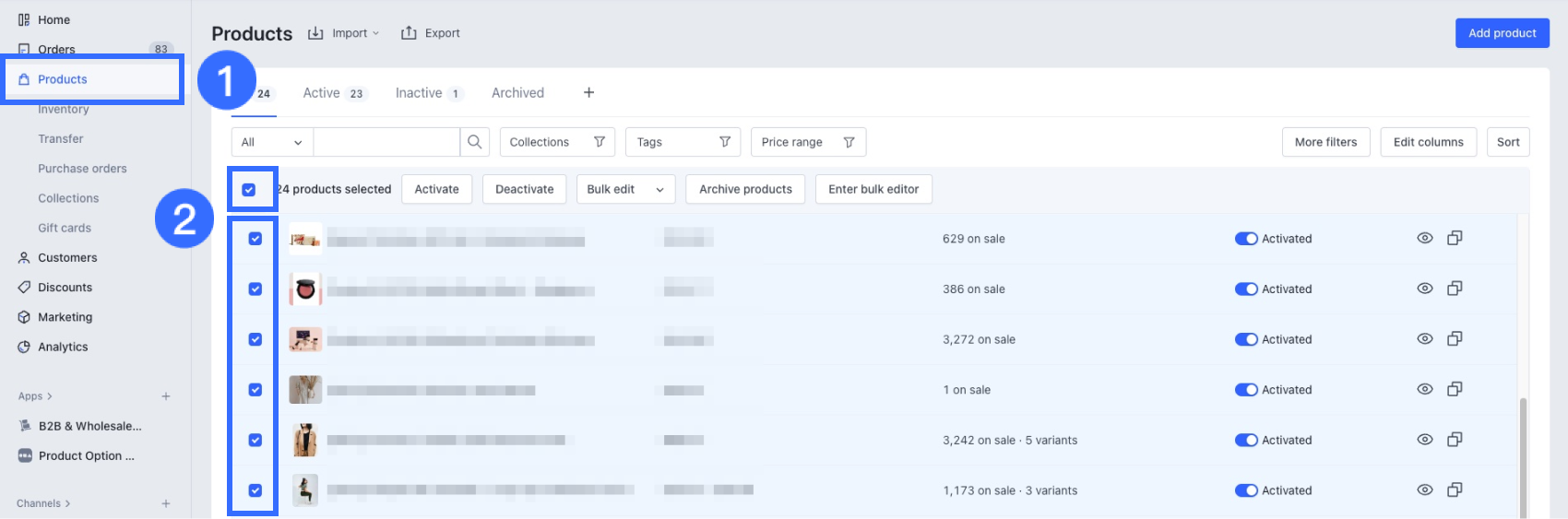Click the Add product button
Screen dimensions: 1568x519
point(1502,33)
